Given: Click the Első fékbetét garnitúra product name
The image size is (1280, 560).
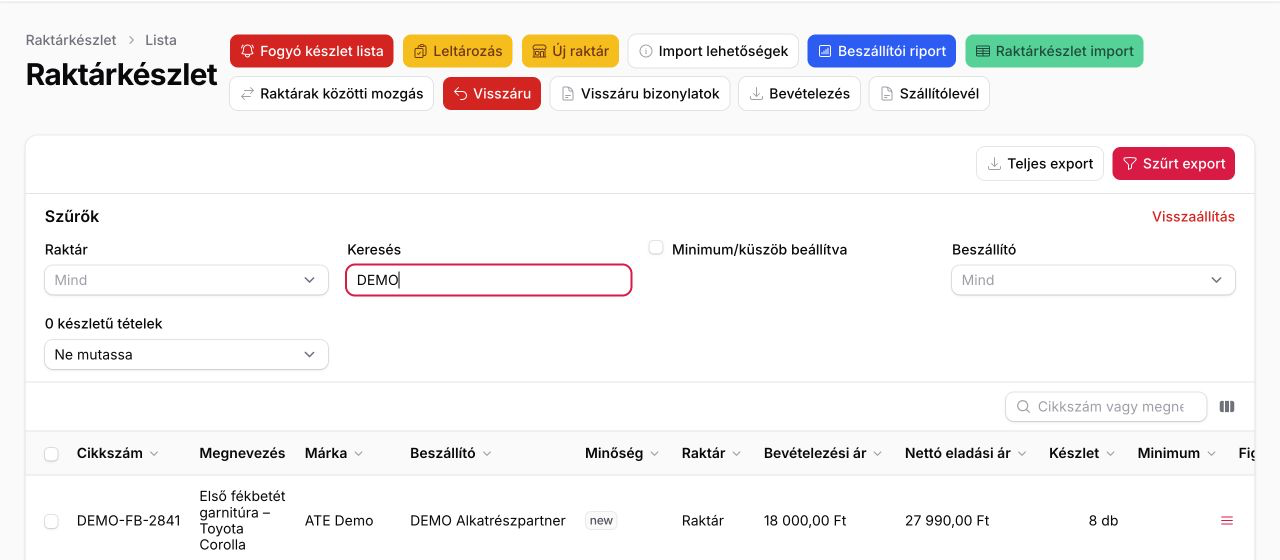Looking at the screenshot, I should click(242, 521).
